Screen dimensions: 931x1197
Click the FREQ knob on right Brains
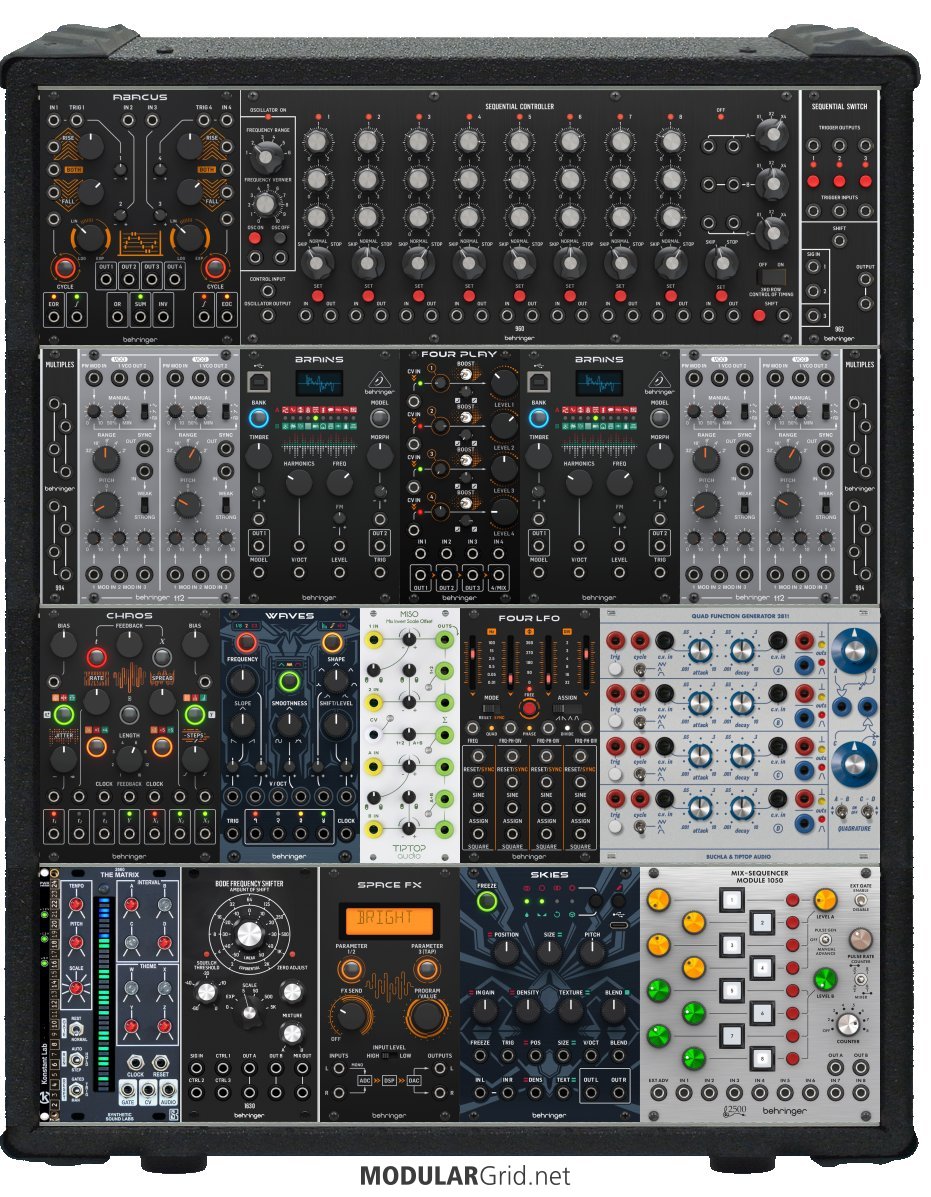pos(619,482)
